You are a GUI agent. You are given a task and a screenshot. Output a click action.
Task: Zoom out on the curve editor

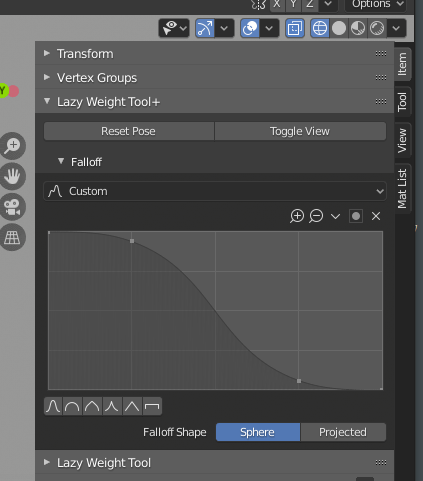pyautogui.click(x=316, y=216)
